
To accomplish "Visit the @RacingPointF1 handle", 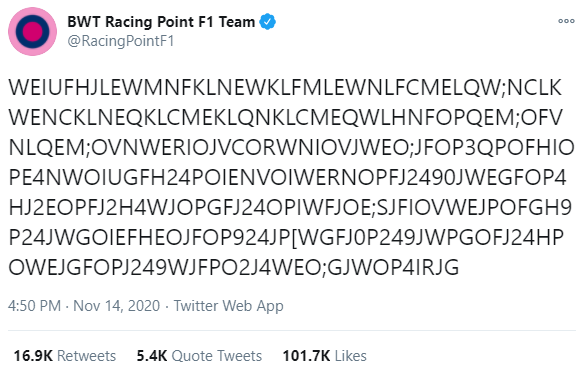I will [121, 41].
